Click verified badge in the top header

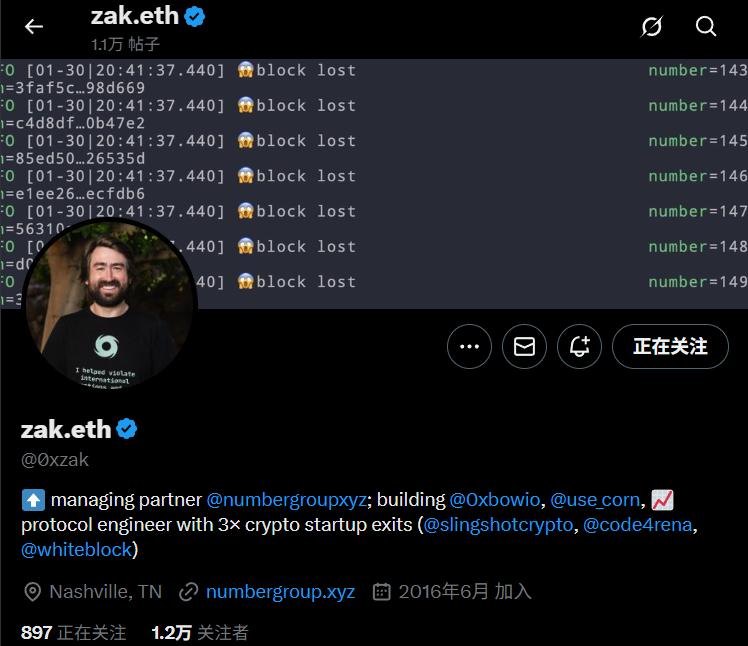[195, 17]
